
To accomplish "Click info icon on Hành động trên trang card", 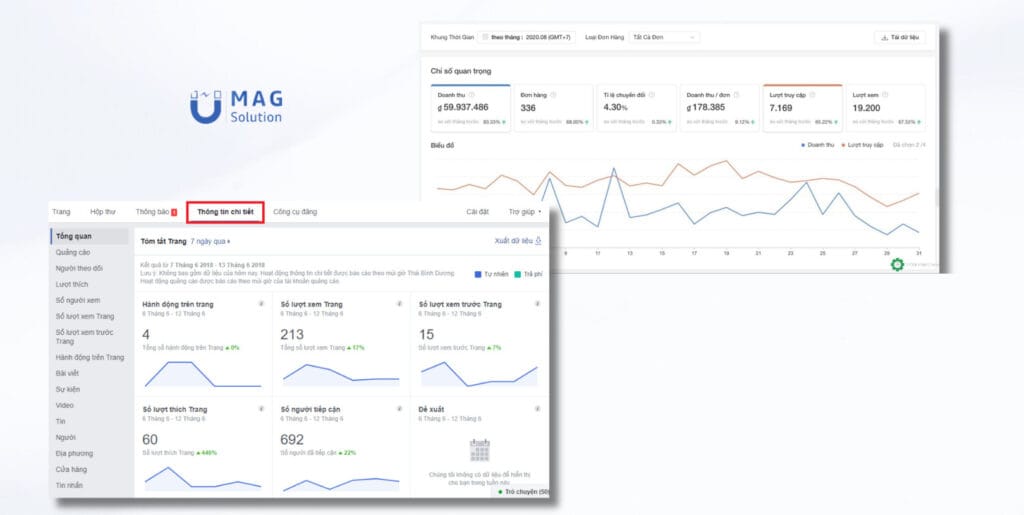I will pos(261,304).
